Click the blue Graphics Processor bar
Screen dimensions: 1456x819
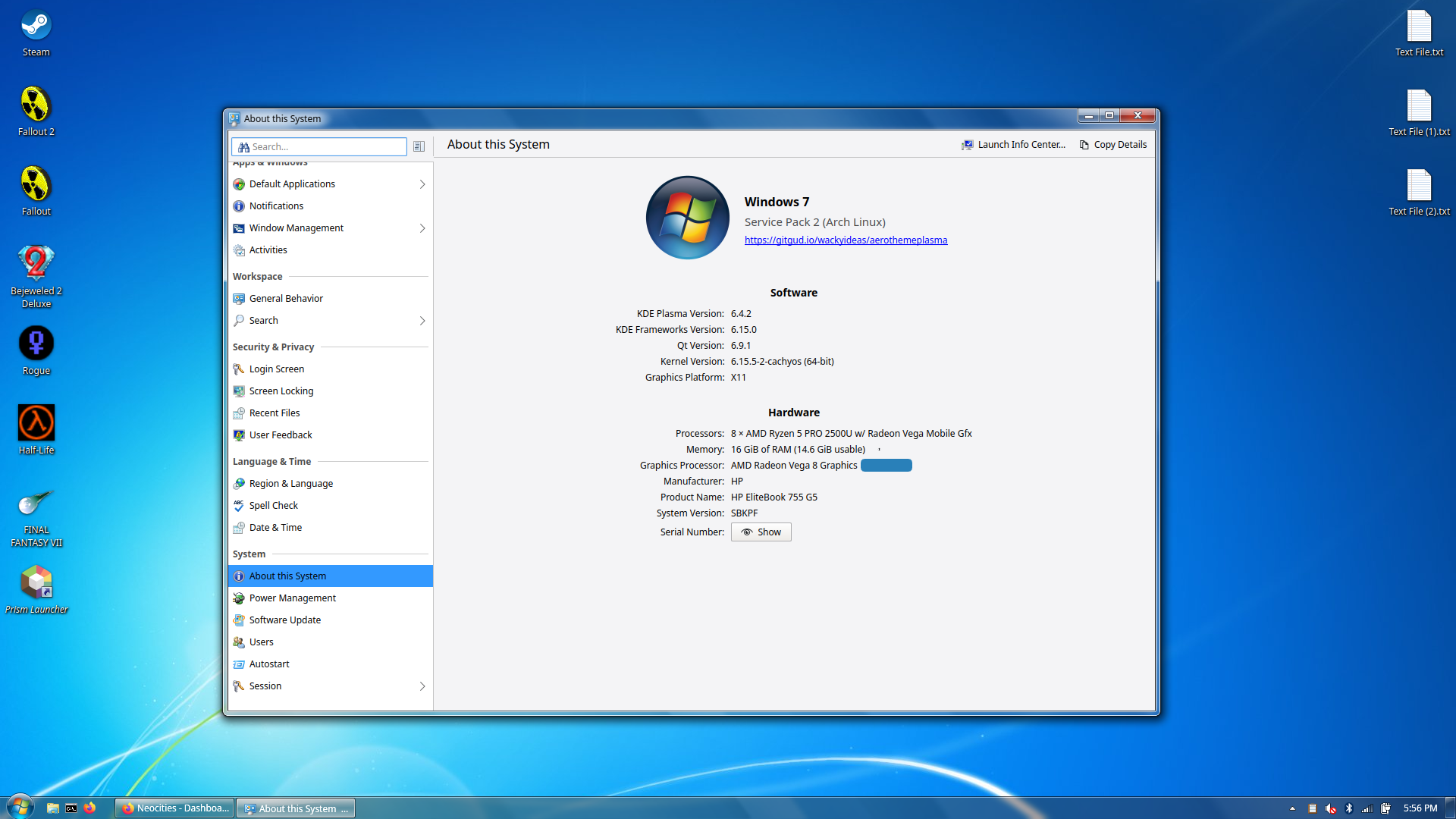click(x=886, y=466)
